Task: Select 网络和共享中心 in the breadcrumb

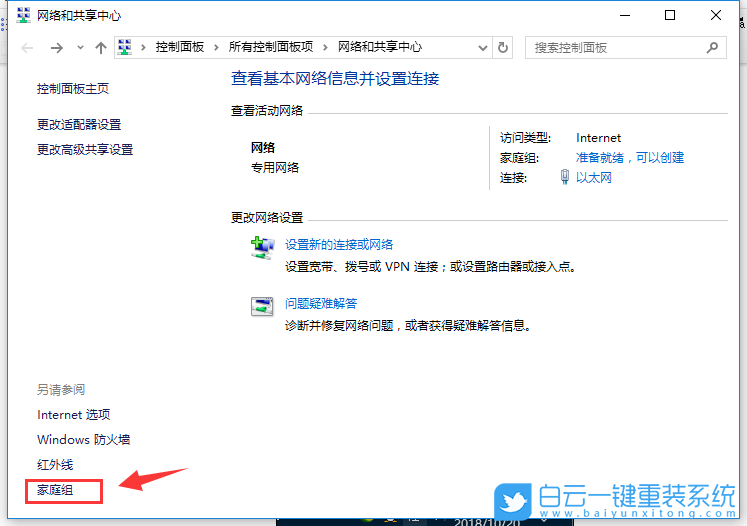Action: click(x=380, y=47)
